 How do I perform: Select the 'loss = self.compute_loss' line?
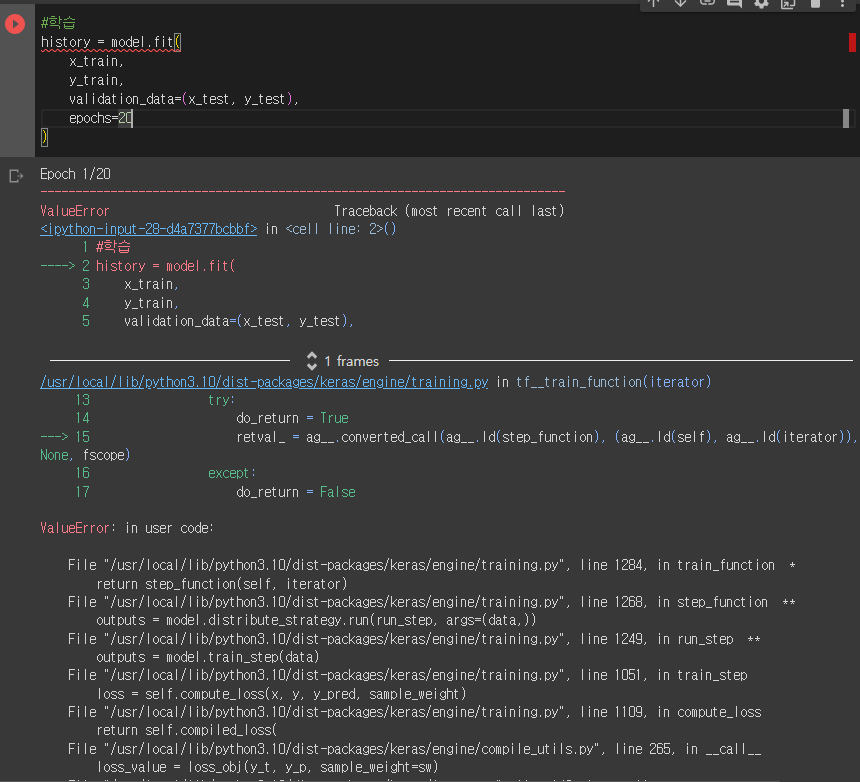pyautogui.click(x=281, y=694)
